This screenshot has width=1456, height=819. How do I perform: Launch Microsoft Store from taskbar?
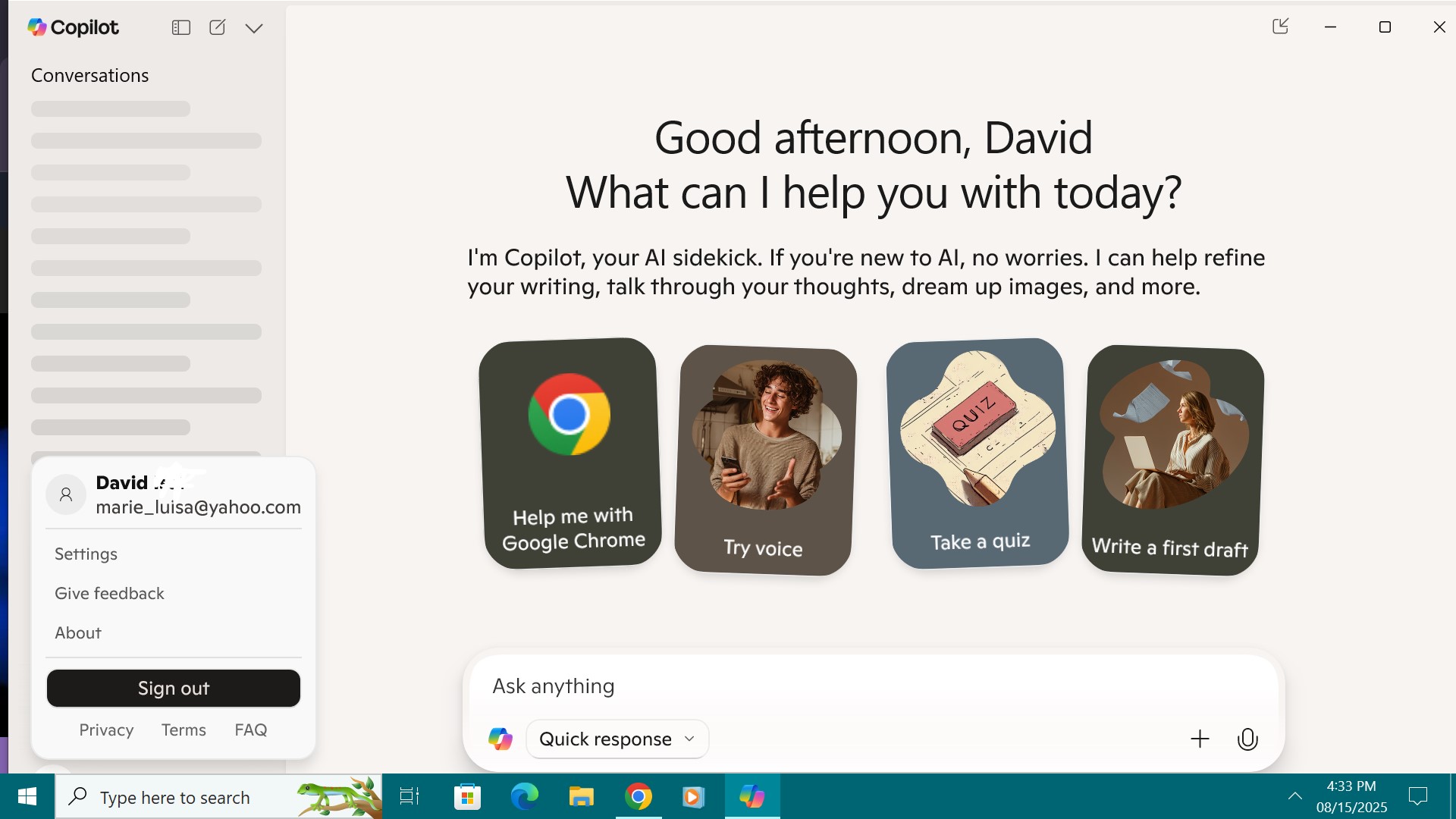[467, 797]
